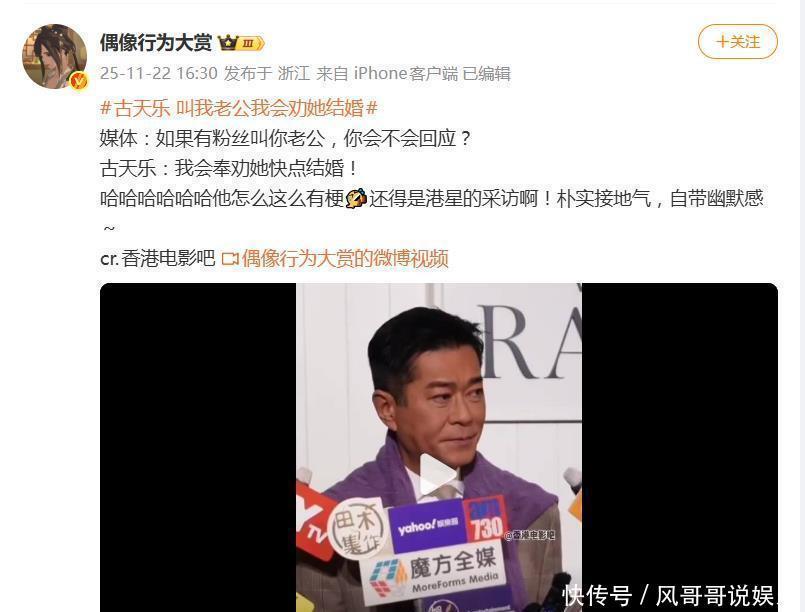Open 偶像行为大赏的微博视频 link
The image size is (805, 612).
345,258
